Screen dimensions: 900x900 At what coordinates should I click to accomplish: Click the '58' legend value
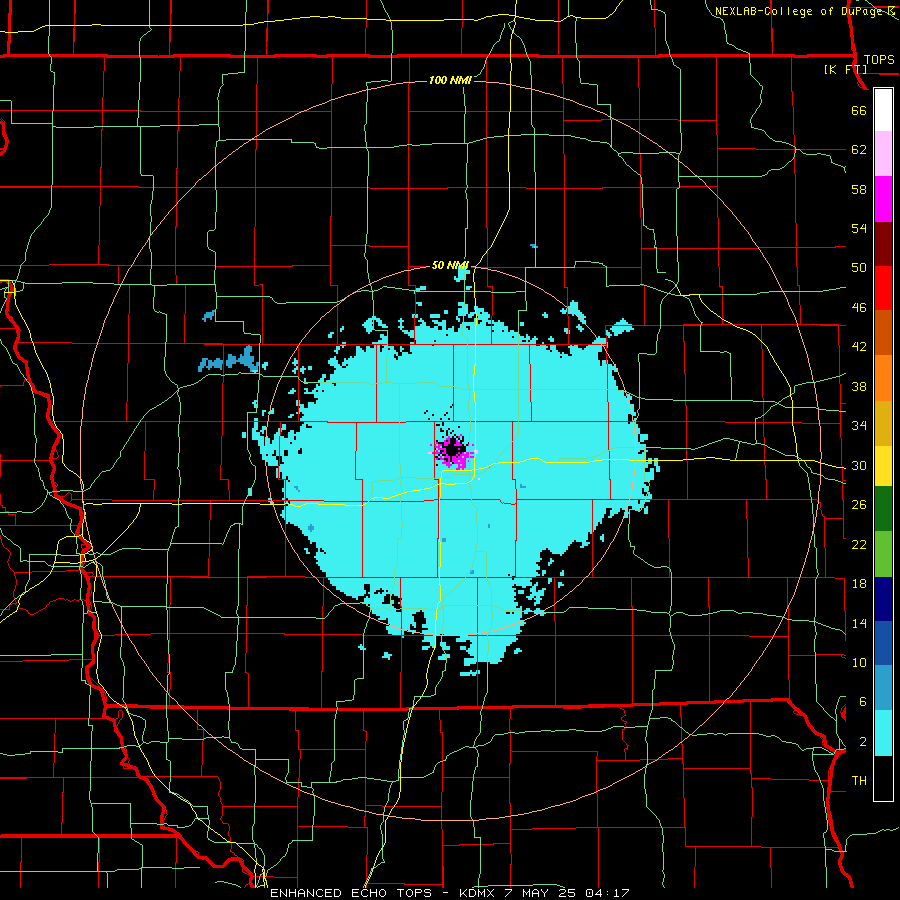coord(859,189)
